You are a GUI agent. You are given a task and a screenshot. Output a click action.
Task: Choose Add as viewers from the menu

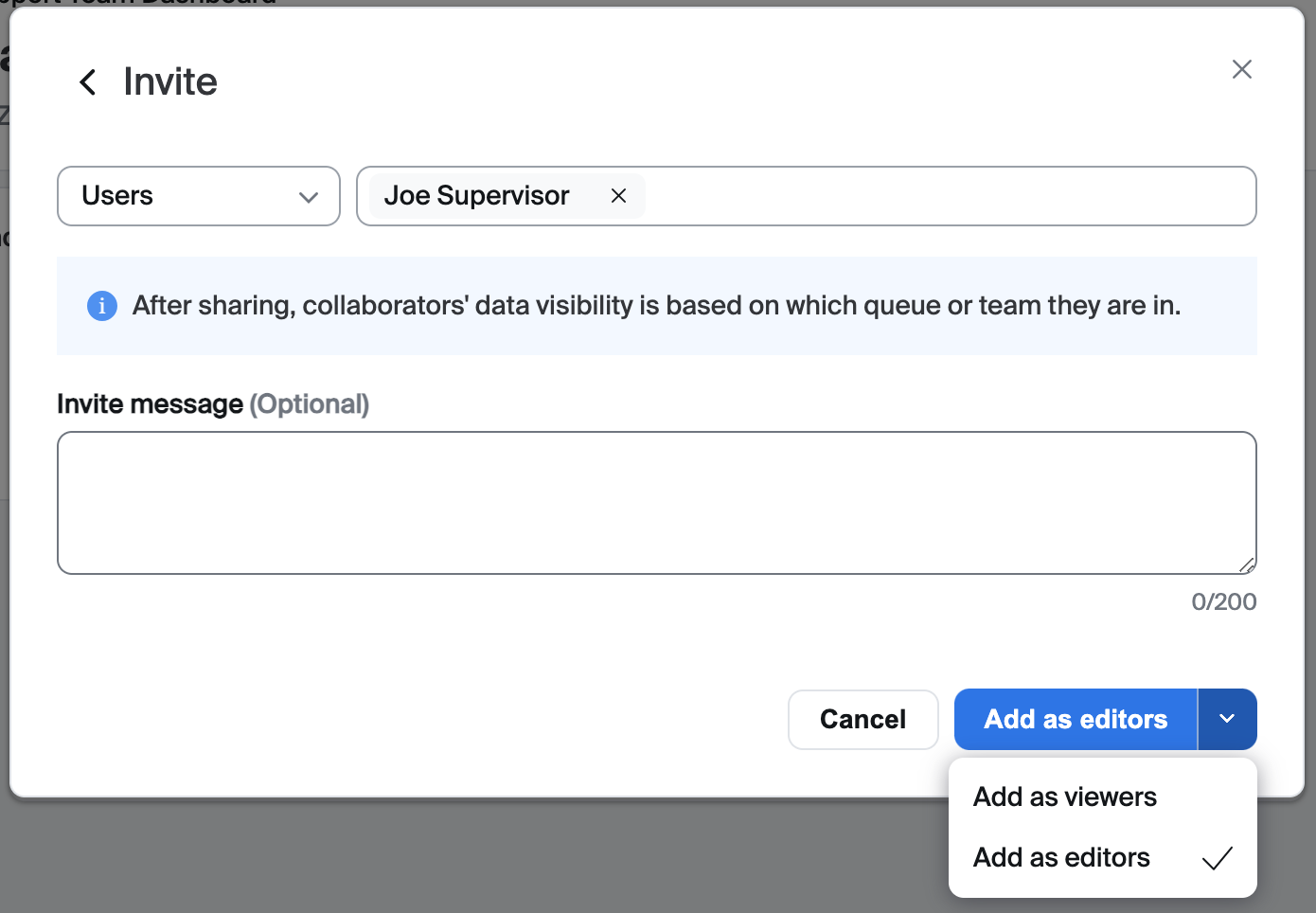(1064, 797)
